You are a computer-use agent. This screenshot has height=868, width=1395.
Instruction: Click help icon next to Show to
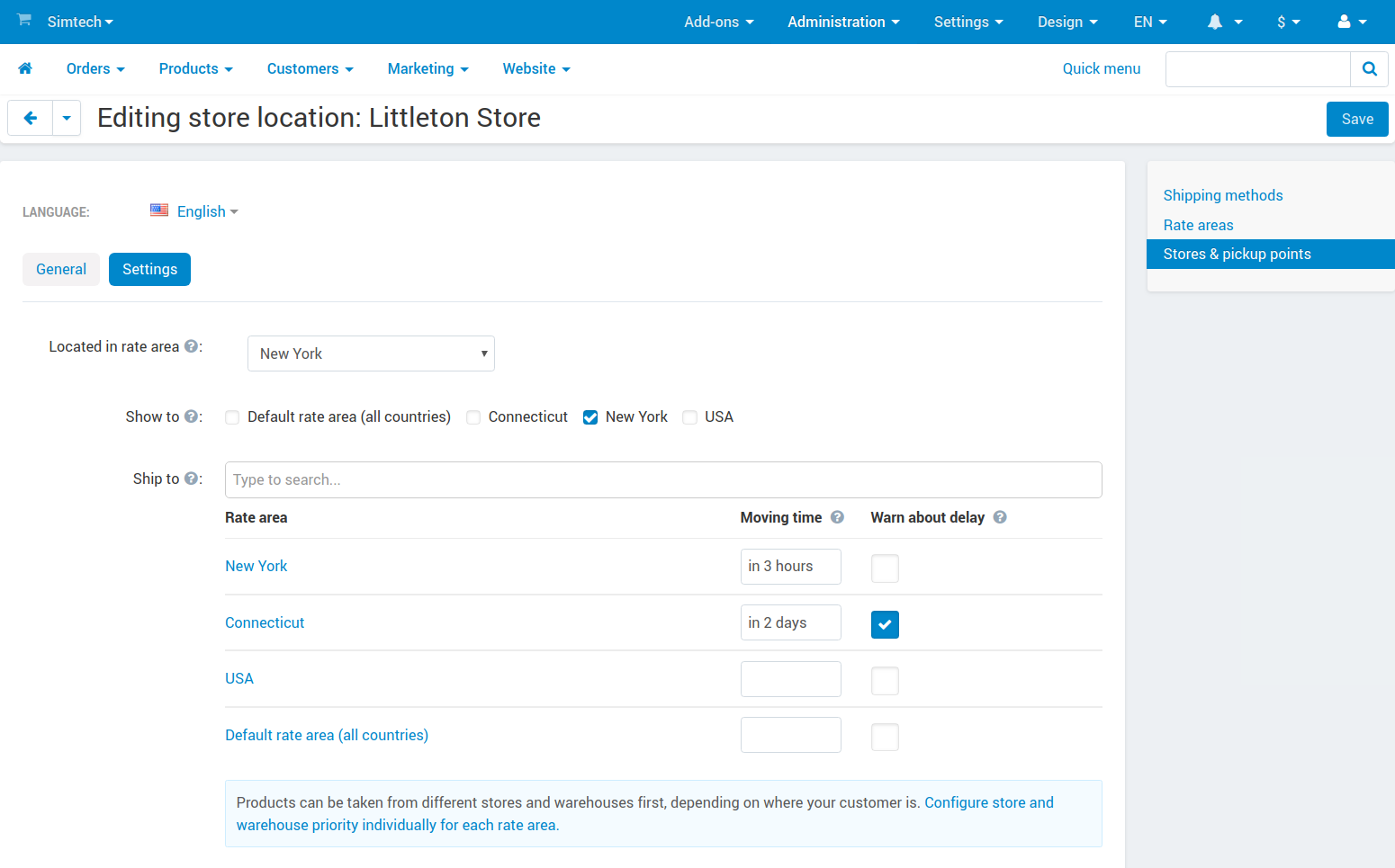pyautogui.click(x=191, y=416)
